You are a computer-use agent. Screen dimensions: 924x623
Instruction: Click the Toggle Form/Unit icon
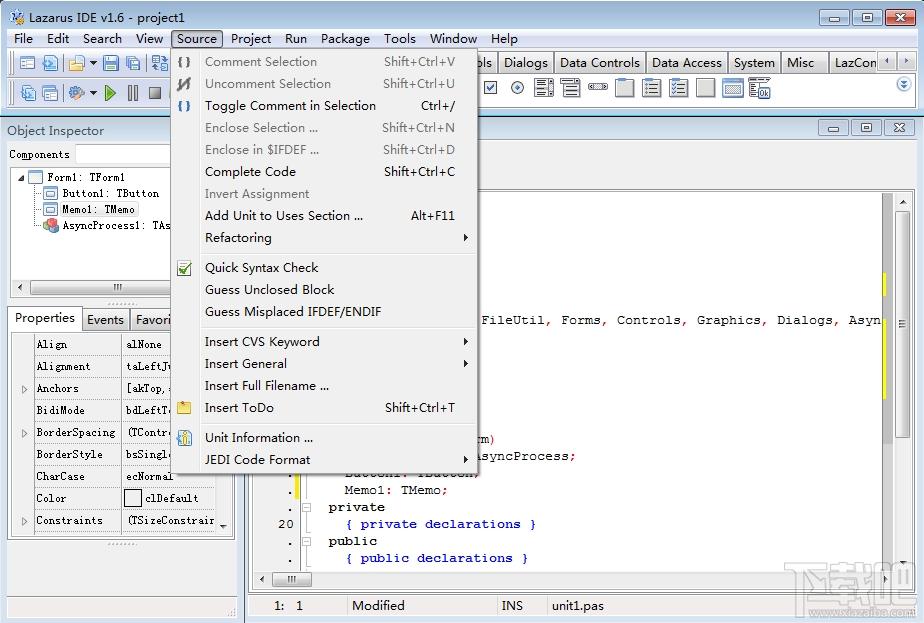159,62
